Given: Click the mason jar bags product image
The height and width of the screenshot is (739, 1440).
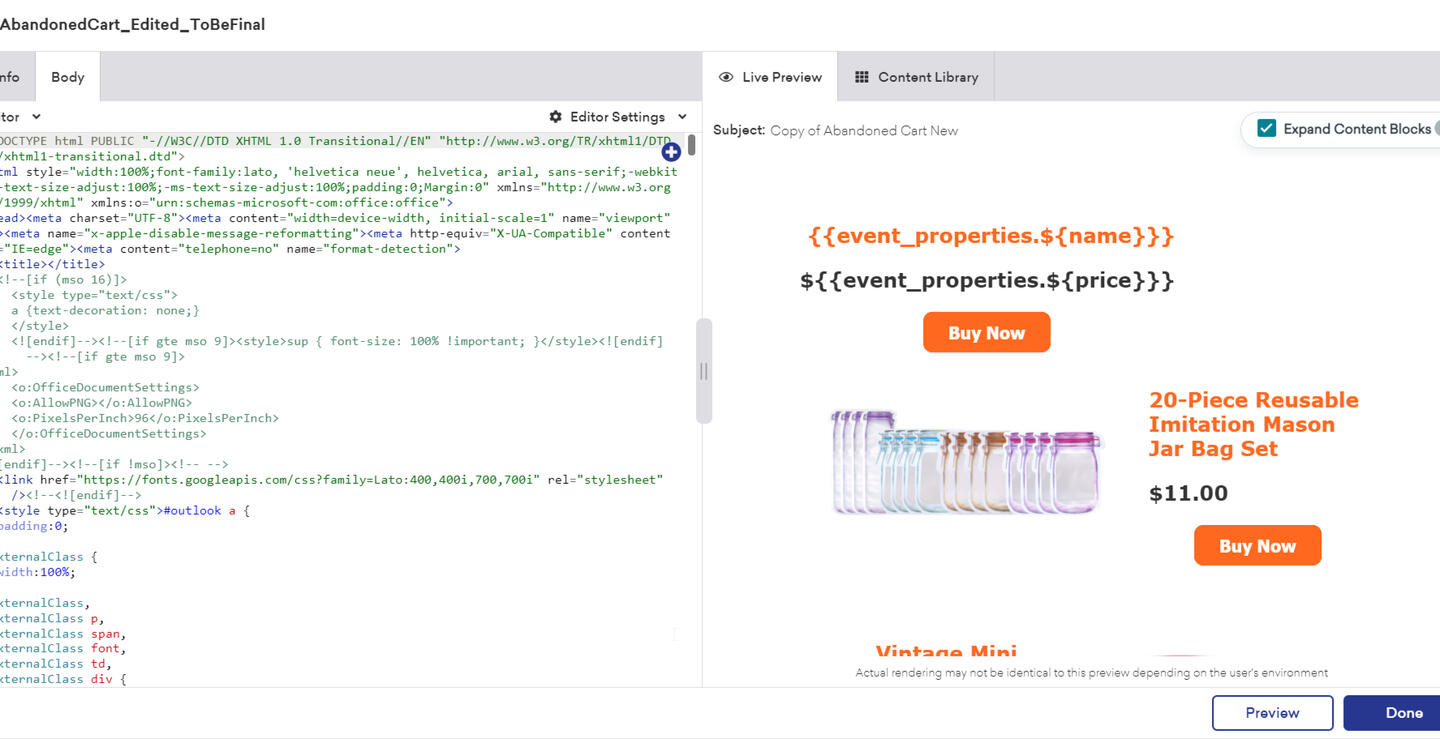Looking at the screenshot, I should [x=967, y=460].
